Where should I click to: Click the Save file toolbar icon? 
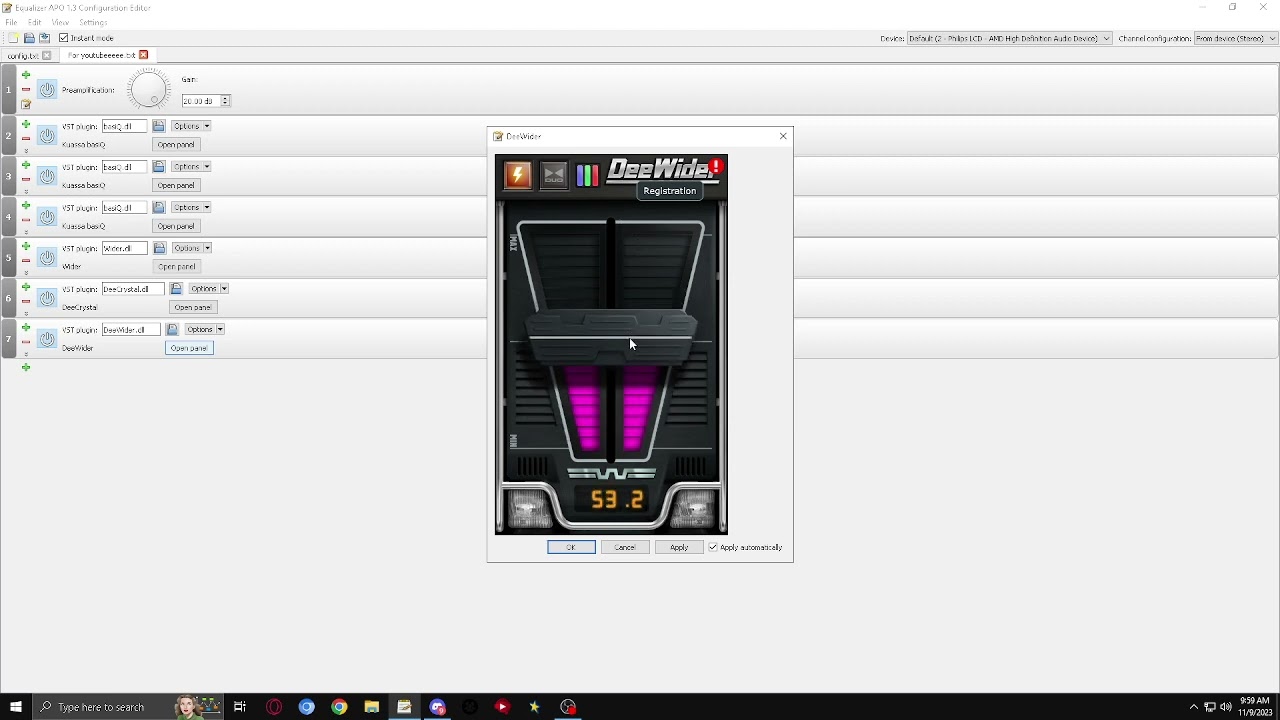point(44,38)
